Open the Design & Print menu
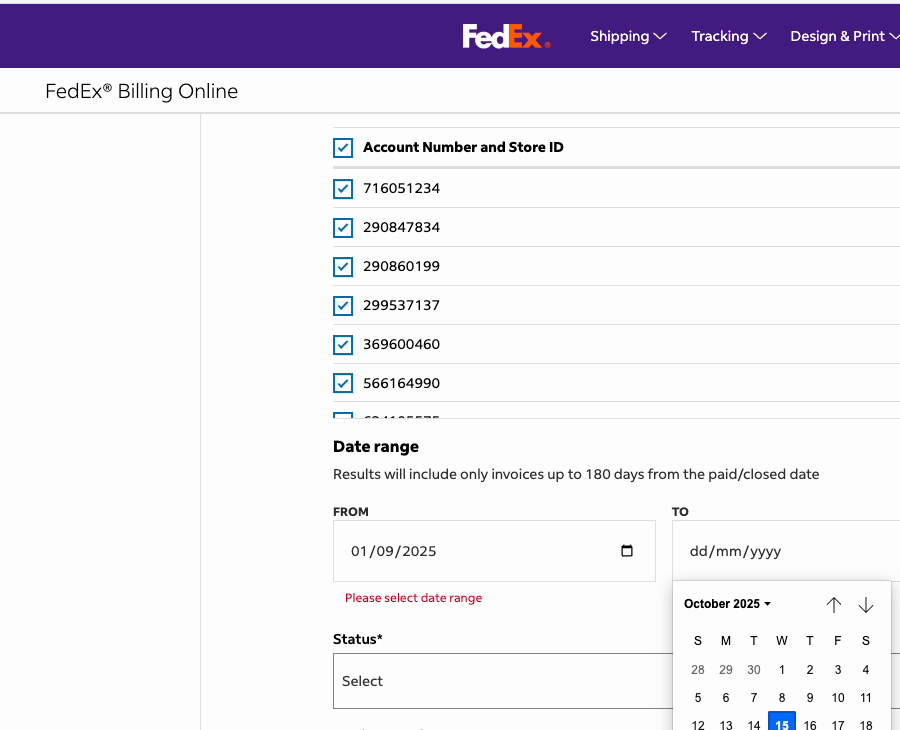Screen dimensions: 900x730 pyautogui.click(x=844, y=36)
